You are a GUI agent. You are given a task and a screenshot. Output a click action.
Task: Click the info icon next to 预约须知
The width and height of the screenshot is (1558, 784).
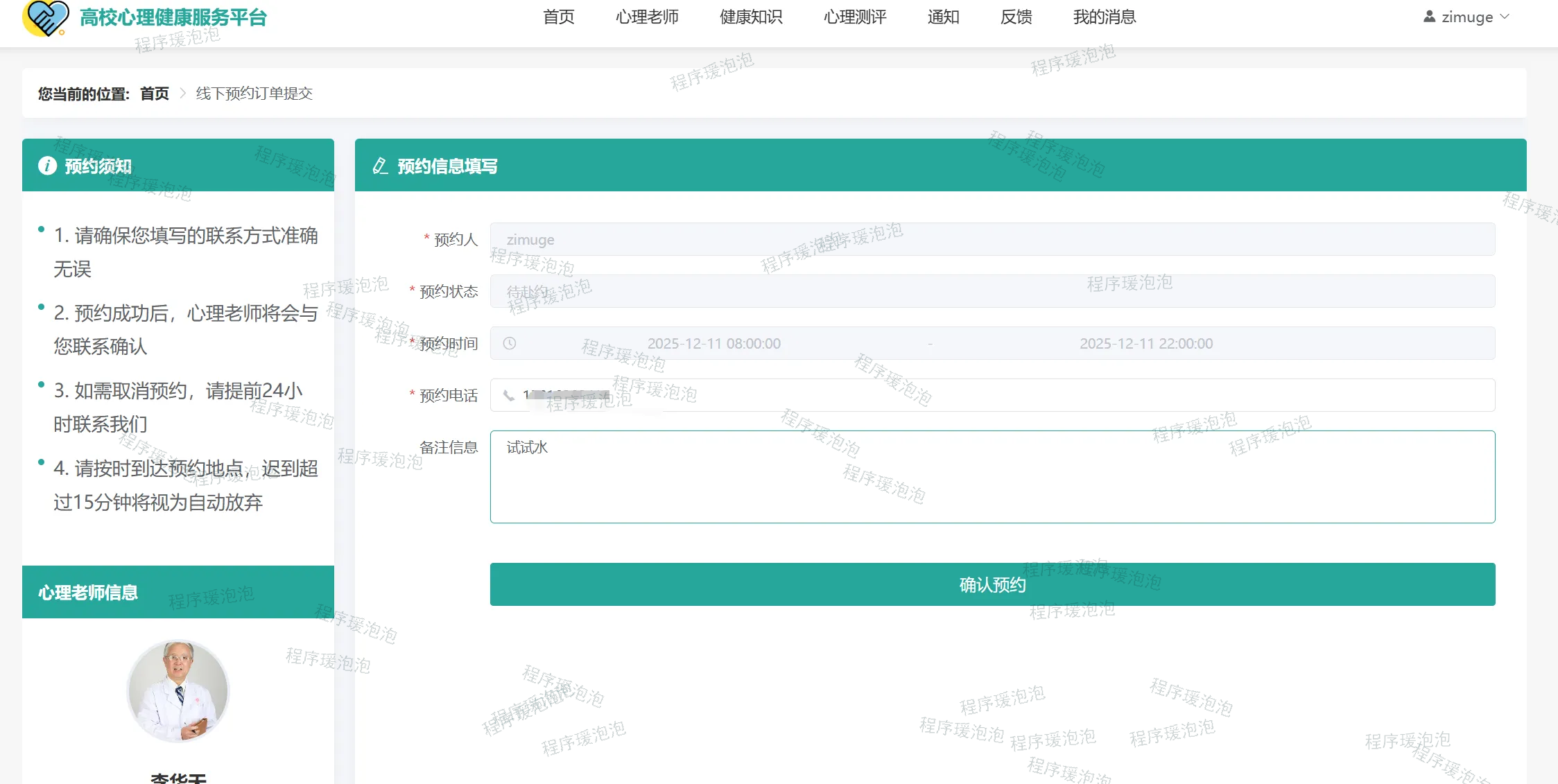tap(47, 166)
